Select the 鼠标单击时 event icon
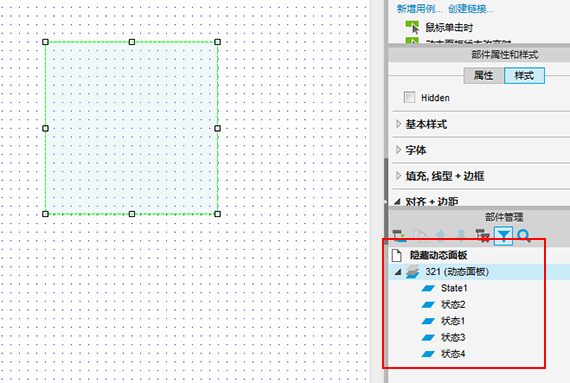The width and height of the screenshot is (570, 383). [x=412, y=27]
